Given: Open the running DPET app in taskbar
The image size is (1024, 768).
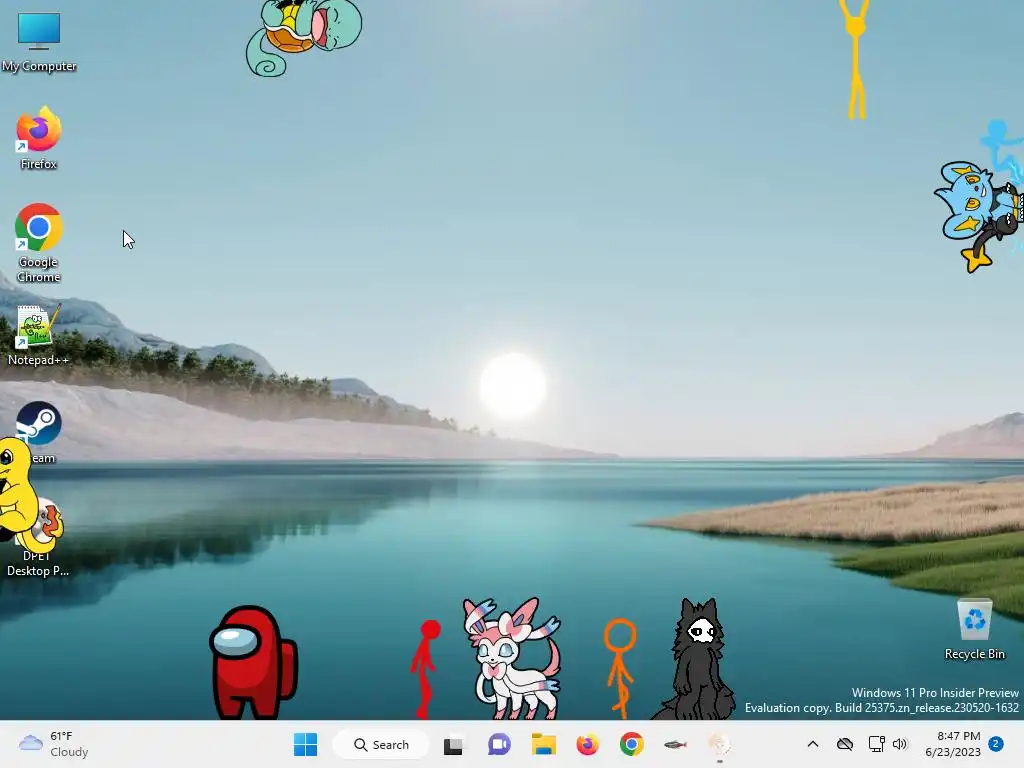Looking at the screenshot, I should tap(719, 744).
